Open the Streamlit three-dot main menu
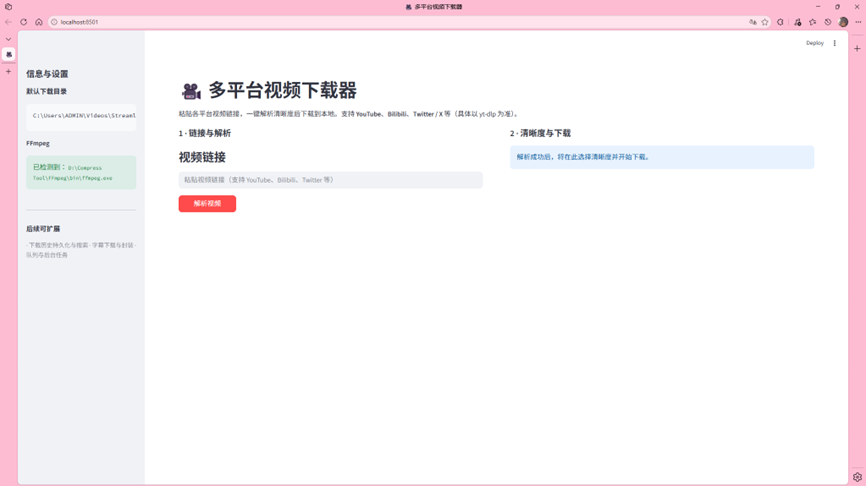This screenshot has height=486, width=866. tap(835, 43)
